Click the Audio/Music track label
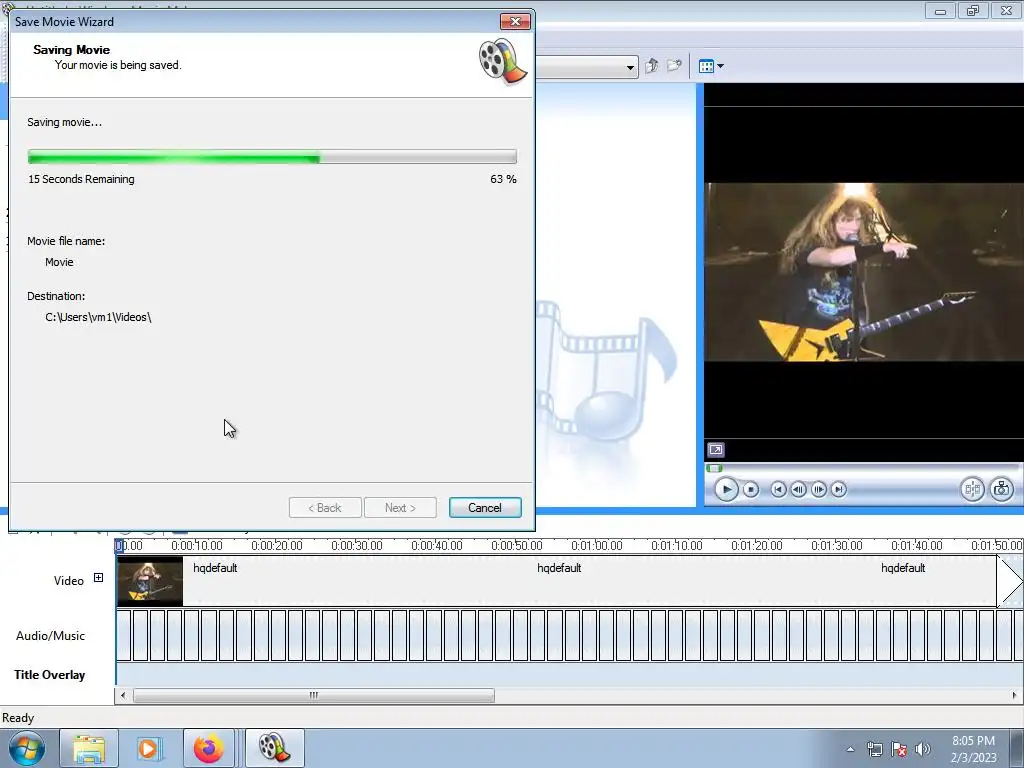The height and width of the screenshot is (768, 1024). click(50, 635)
